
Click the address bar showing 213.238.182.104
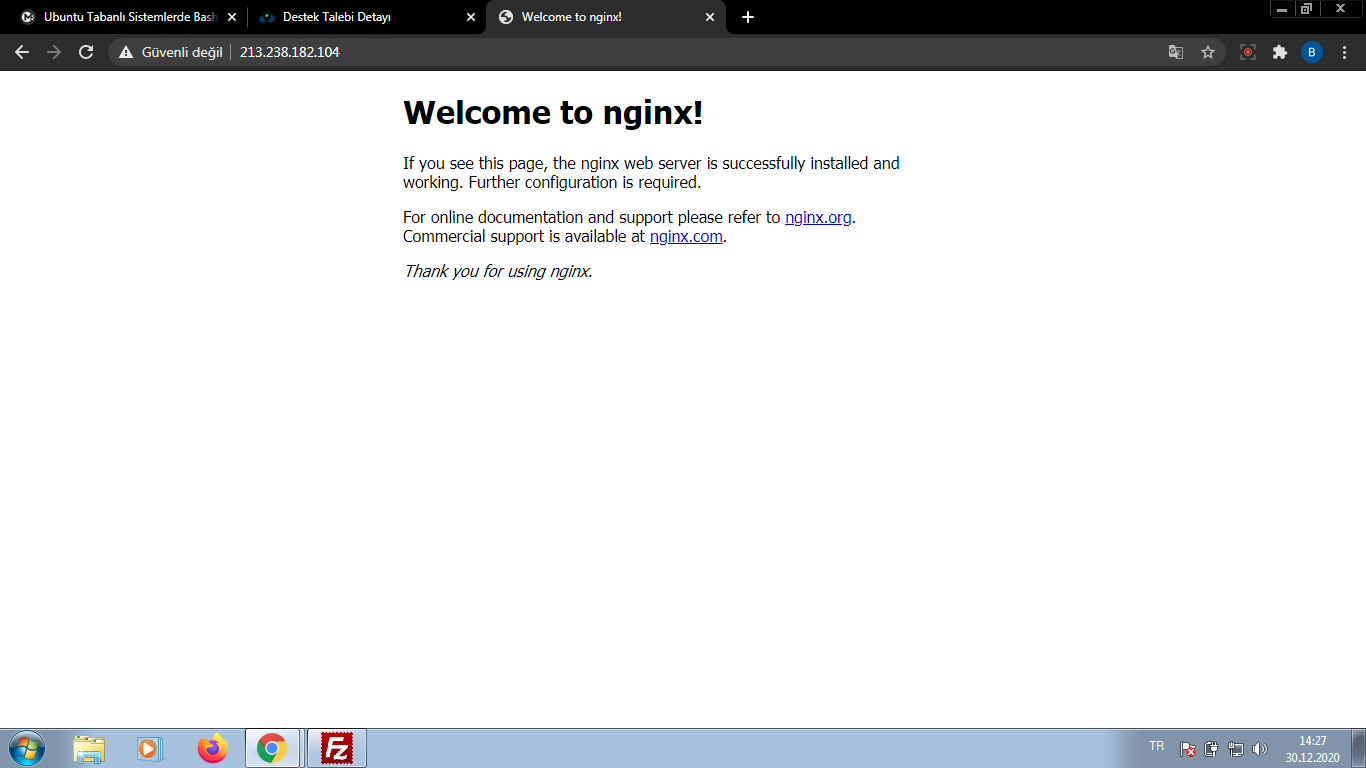pos(600,52)
